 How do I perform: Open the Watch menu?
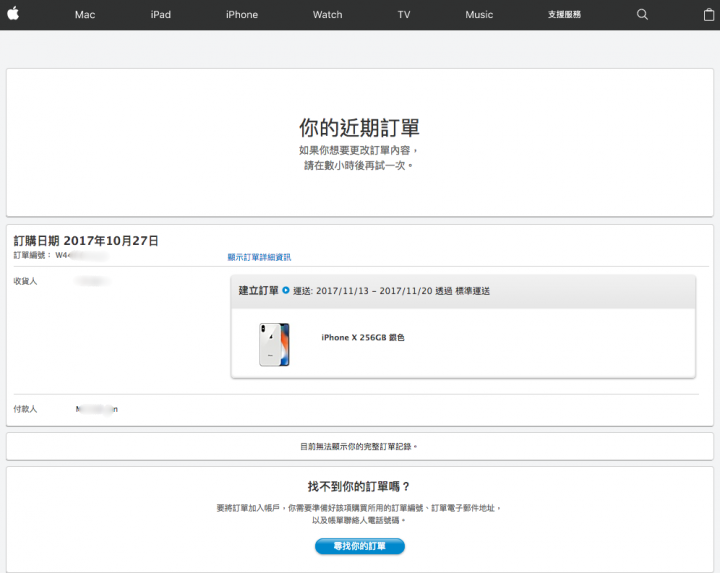click(x=327, y=15)
